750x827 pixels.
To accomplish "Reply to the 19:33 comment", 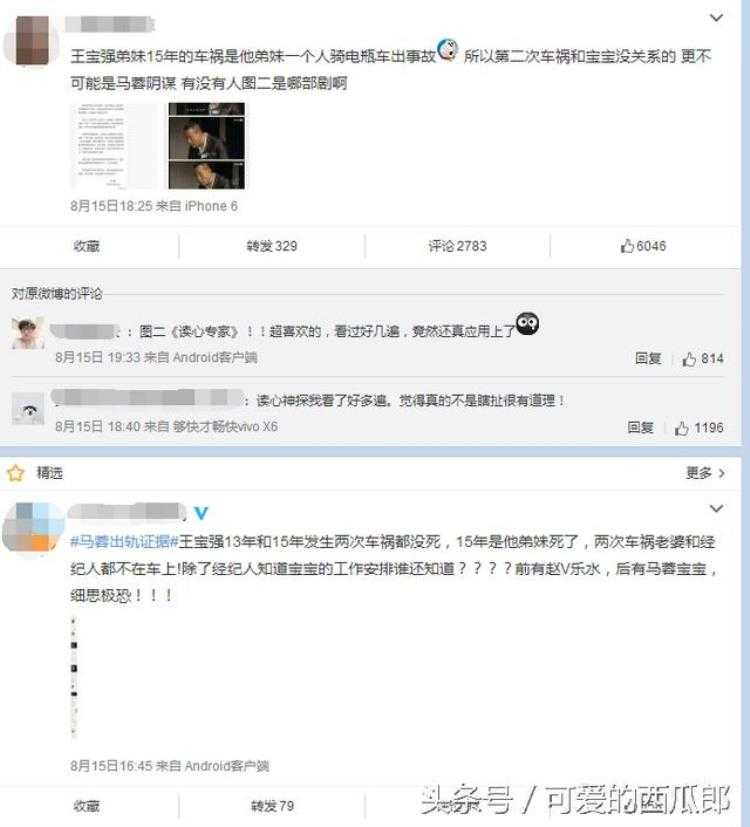I will (x=648, y=359).
